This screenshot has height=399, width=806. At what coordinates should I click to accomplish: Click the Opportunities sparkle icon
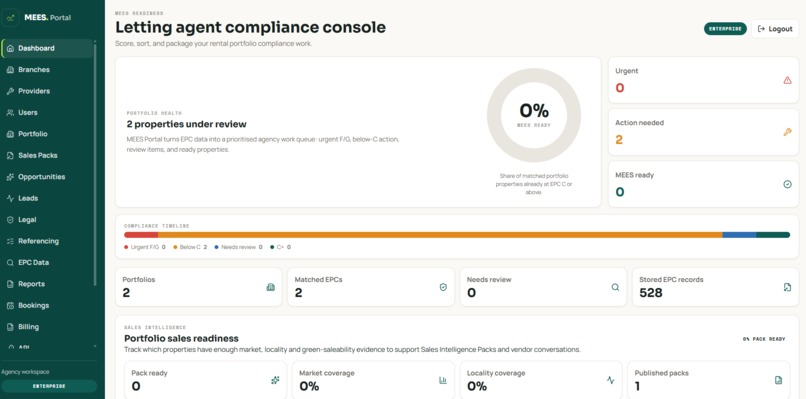point(10,177)
